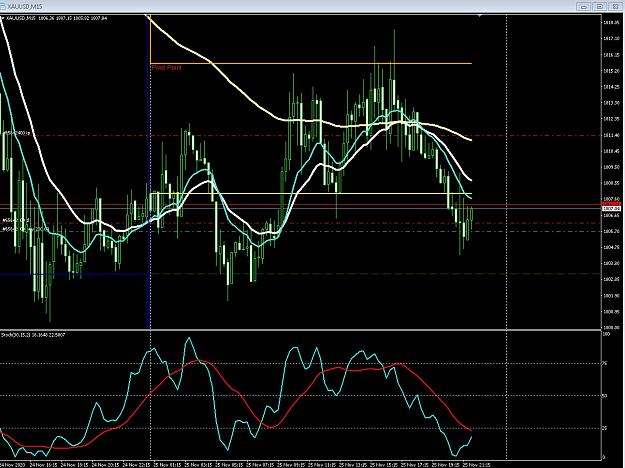Click the '24 Nov 22:15' time axis label
The width and height of the screenshot is (625, 468).
(x=136, y=465)
